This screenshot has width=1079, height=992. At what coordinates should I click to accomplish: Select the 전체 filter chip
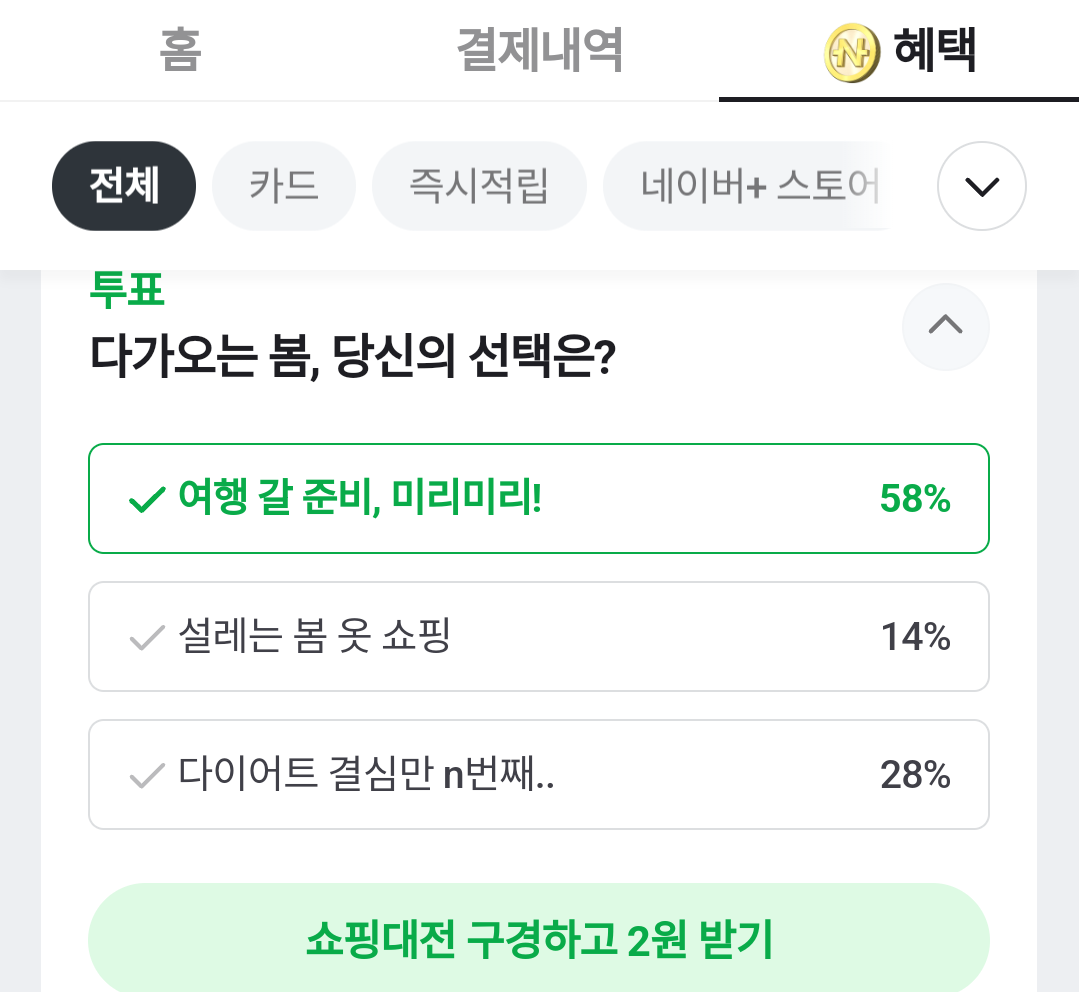[x=124, y=186]
